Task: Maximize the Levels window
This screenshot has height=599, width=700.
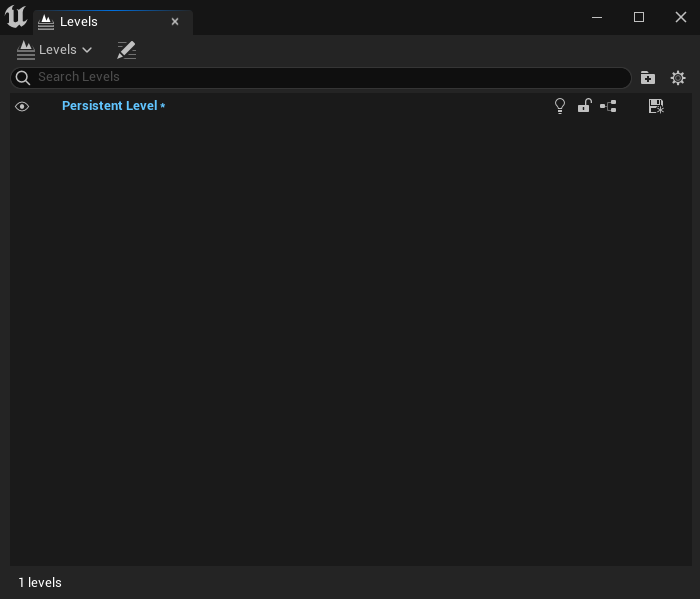Action: [x=639, y=17]
